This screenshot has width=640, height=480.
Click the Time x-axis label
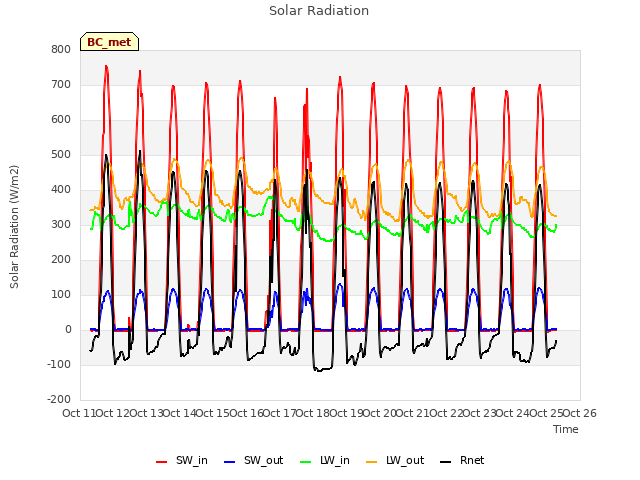point(566,429)
